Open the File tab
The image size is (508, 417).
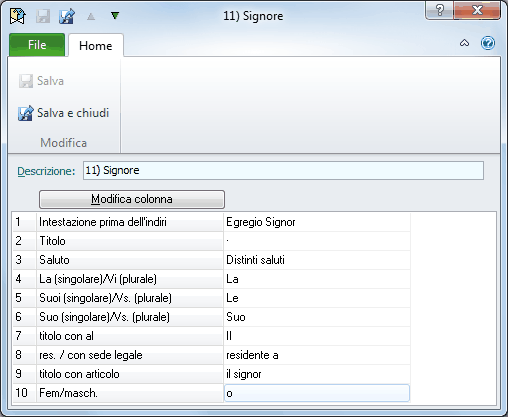click(x=37, y=45)
